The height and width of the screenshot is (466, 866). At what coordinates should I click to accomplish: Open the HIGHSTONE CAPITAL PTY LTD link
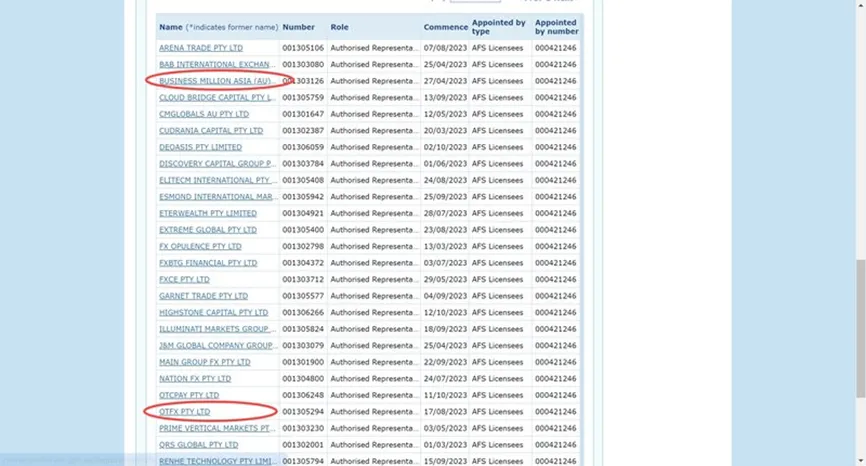[x=214, y=313]
